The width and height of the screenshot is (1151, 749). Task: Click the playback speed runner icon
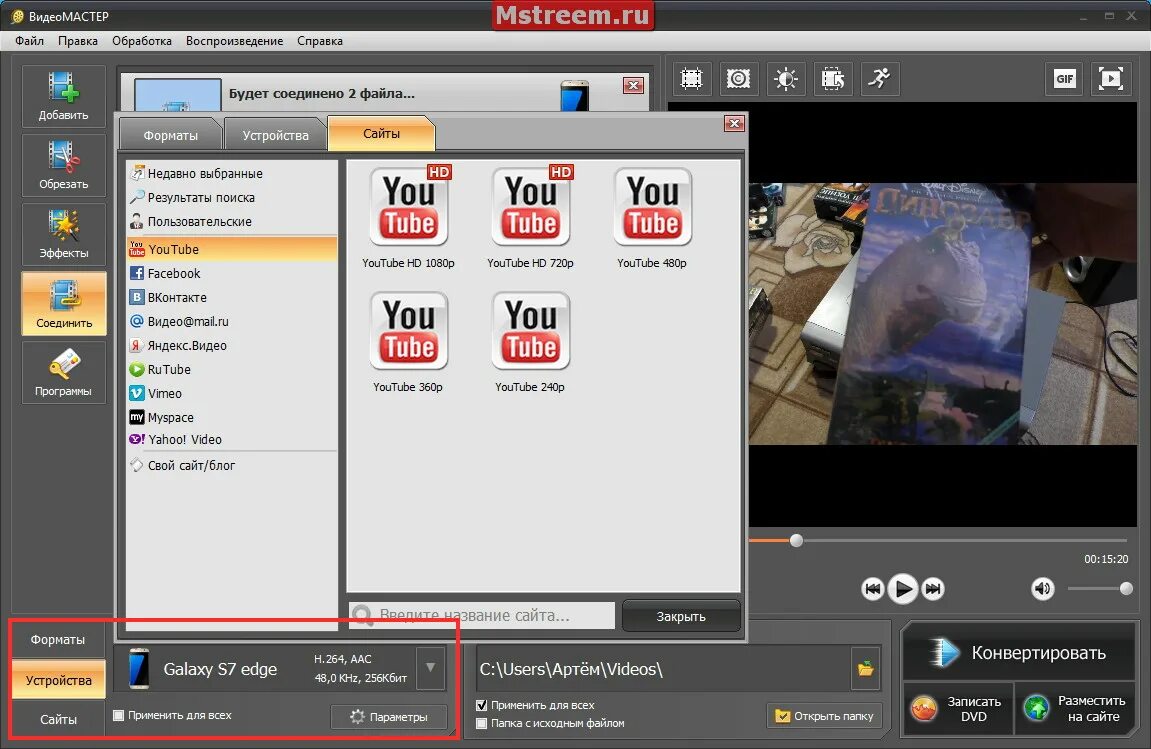point(879,79)
